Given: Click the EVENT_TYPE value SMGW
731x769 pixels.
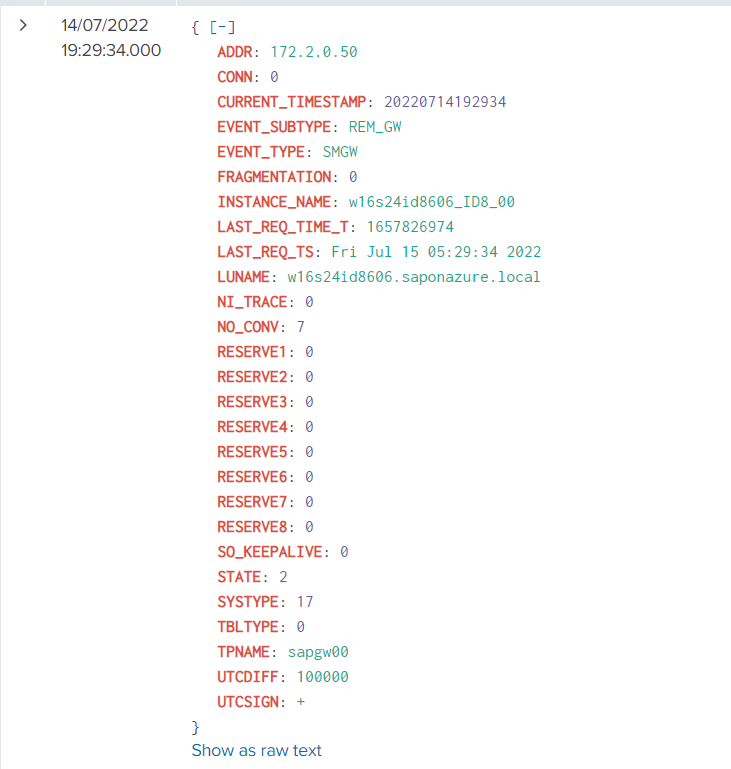Looking at the screenshot, I should [340, 152].
